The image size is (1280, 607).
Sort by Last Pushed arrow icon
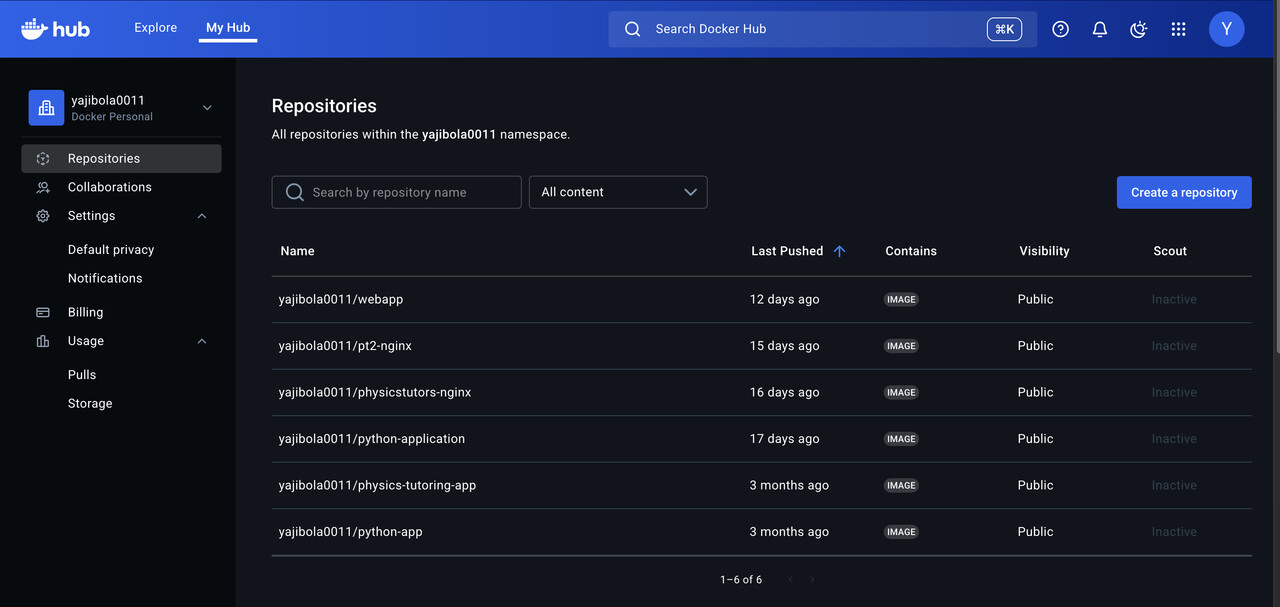(x=839, y=251)
